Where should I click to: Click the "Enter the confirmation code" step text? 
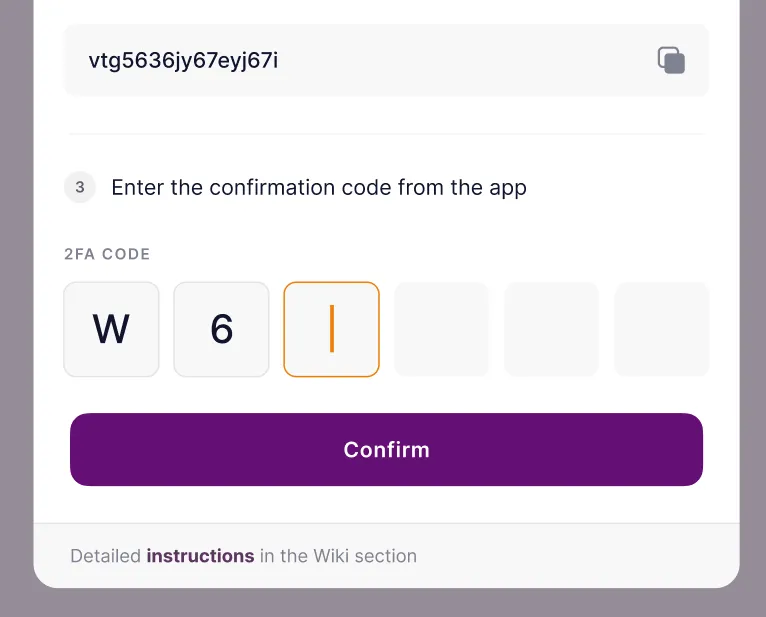point(318,187)
